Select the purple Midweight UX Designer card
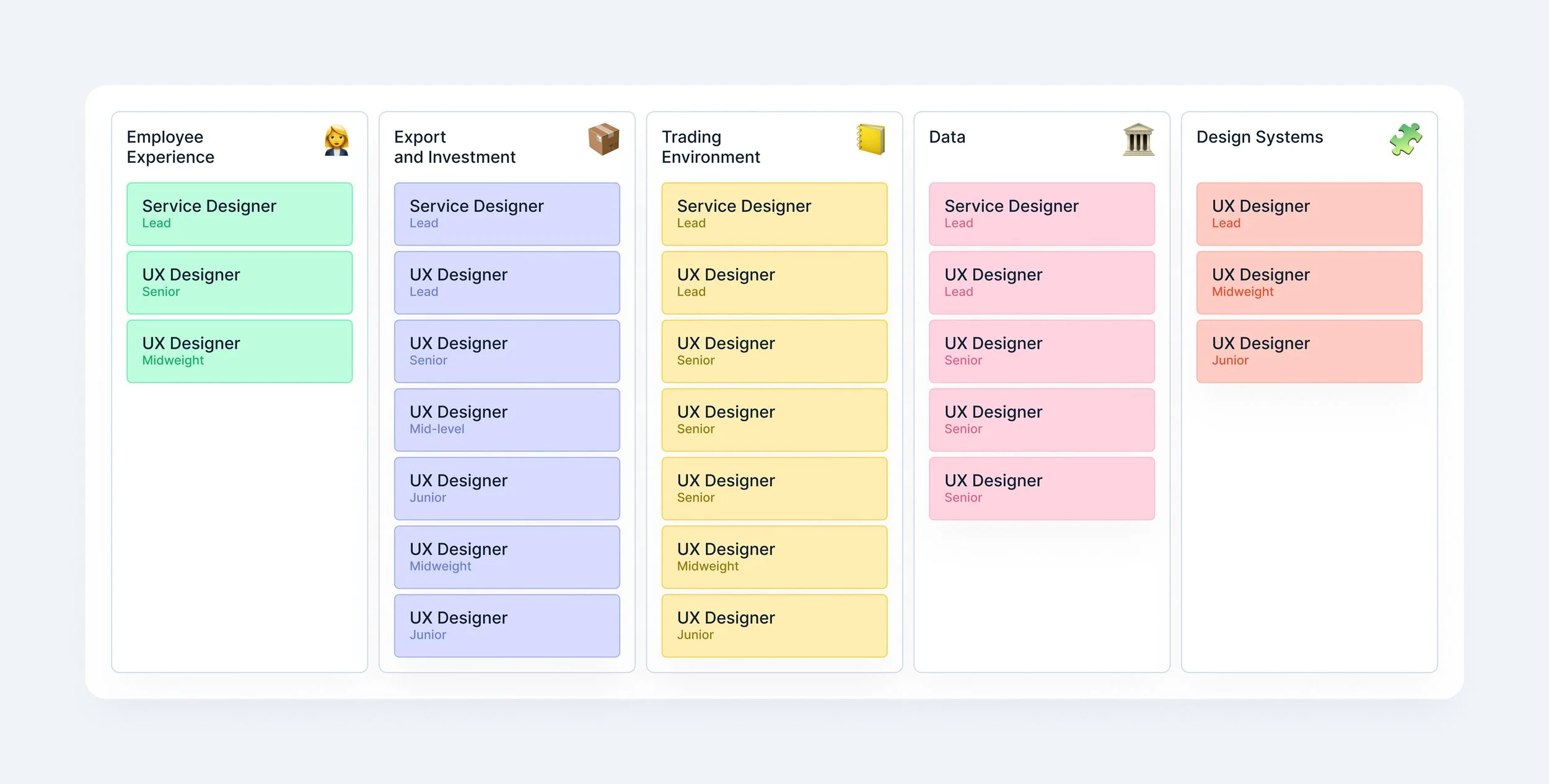Screen dimensions: 1549x784 506,557
